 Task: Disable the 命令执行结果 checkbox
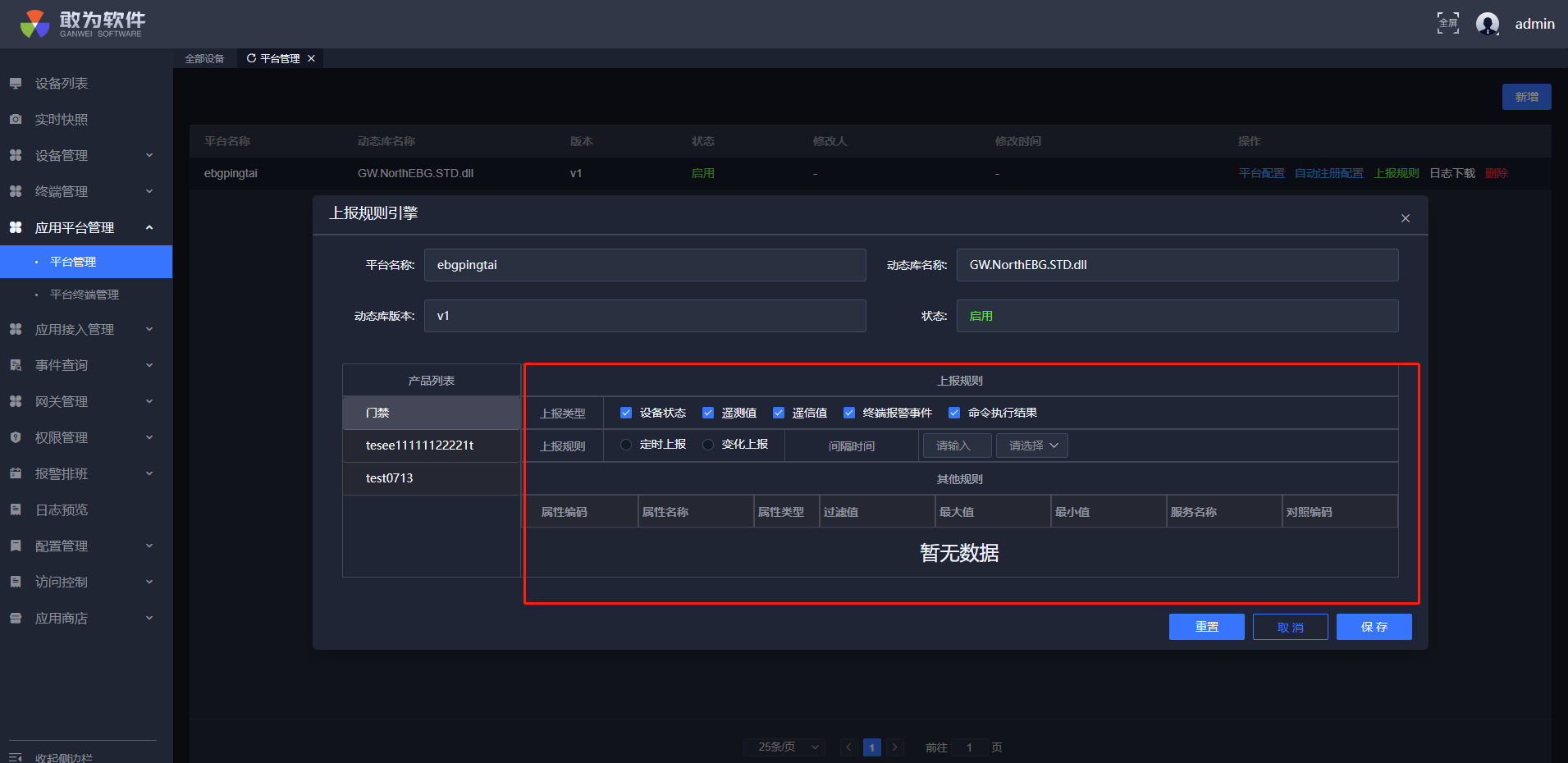point(954,413)
